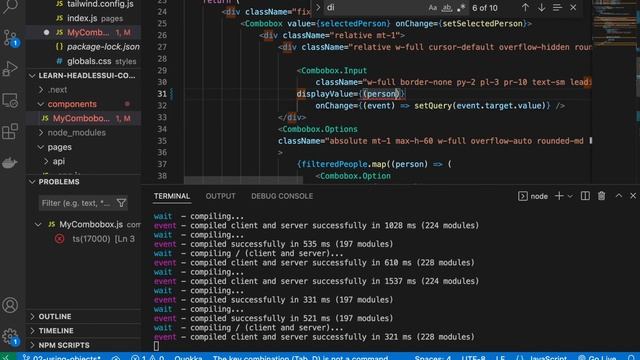Image resolution: width=640 pixels, height=360 pixels.
Task: Open Remote Explorer view
Action: (10, 100)
